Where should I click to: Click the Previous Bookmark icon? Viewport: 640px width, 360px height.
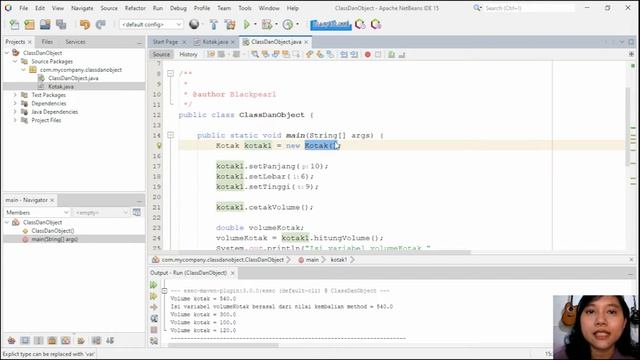point(309,54)
